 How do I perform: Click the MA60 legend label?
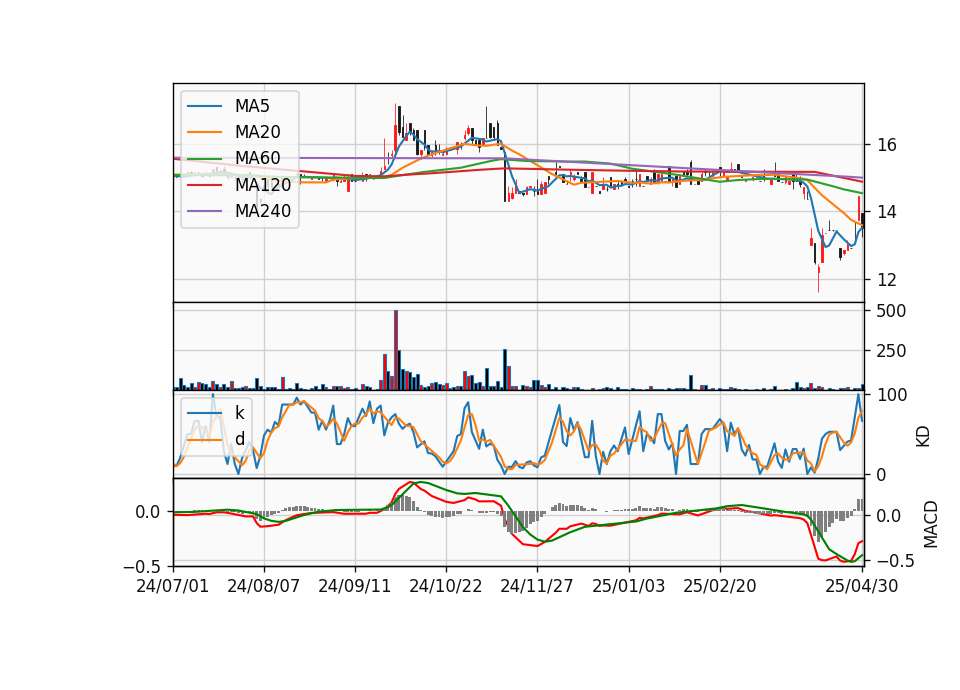[x=258, y=158]
